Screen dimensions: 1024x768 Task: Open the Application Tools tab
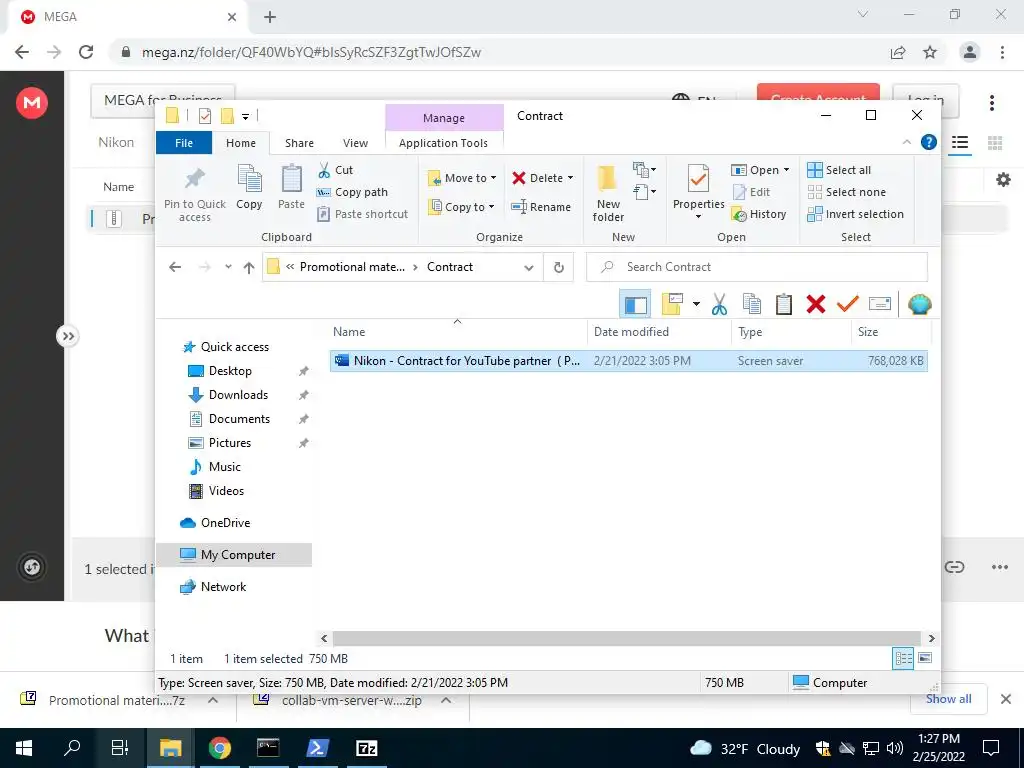pos(443,143)
